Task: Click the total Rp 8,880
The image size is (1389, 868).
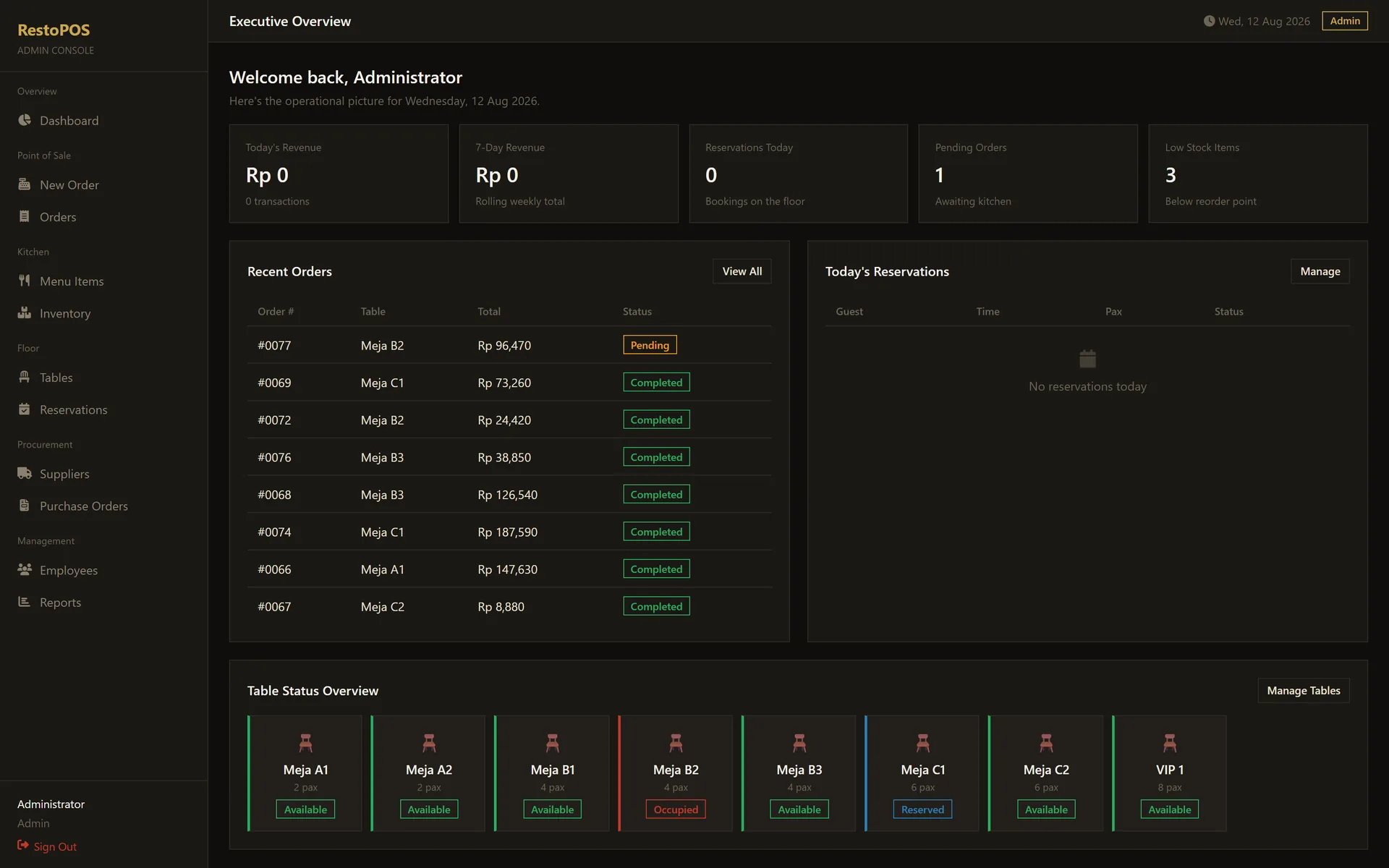Action: tap(501, 607)
